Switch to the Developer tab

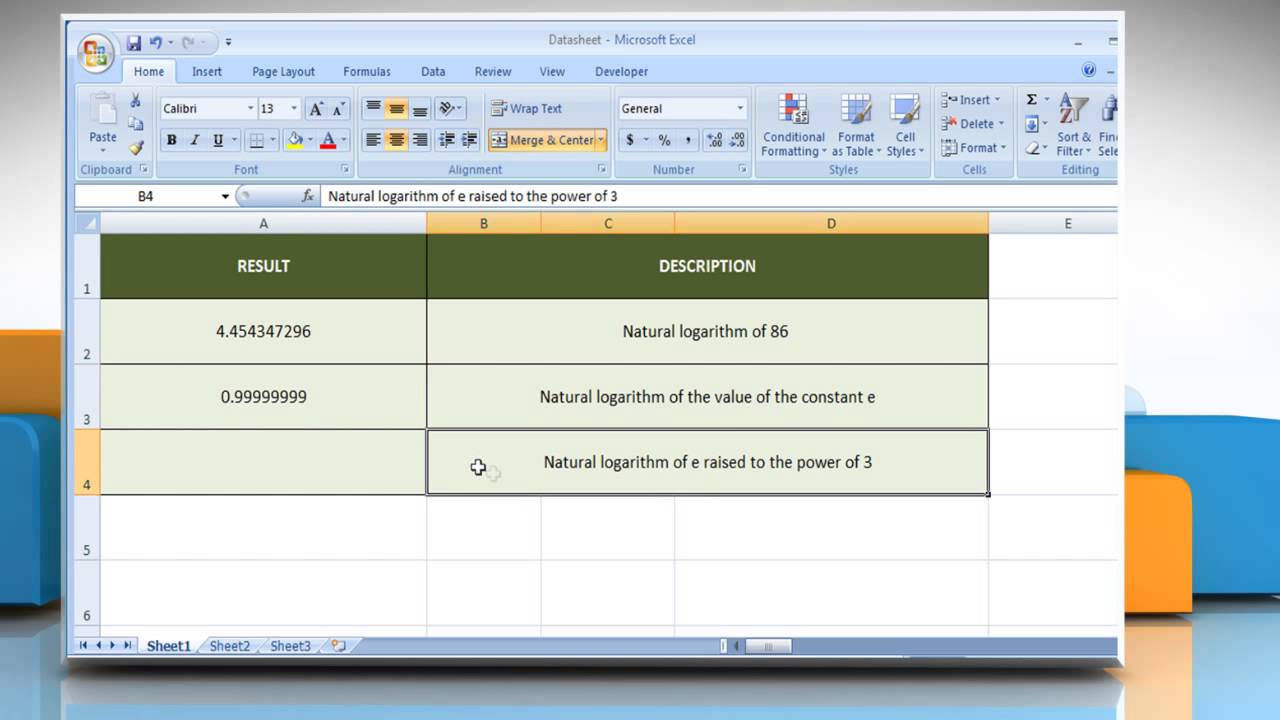621,71
